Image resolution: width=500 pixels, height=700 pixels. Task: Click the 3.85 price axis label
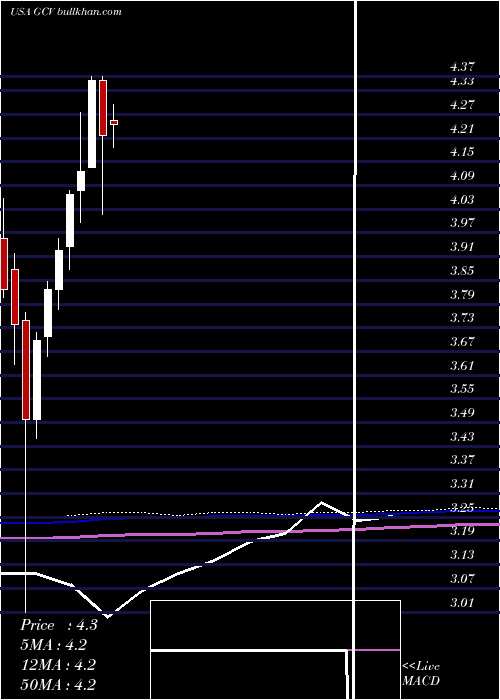click(462, 271)
